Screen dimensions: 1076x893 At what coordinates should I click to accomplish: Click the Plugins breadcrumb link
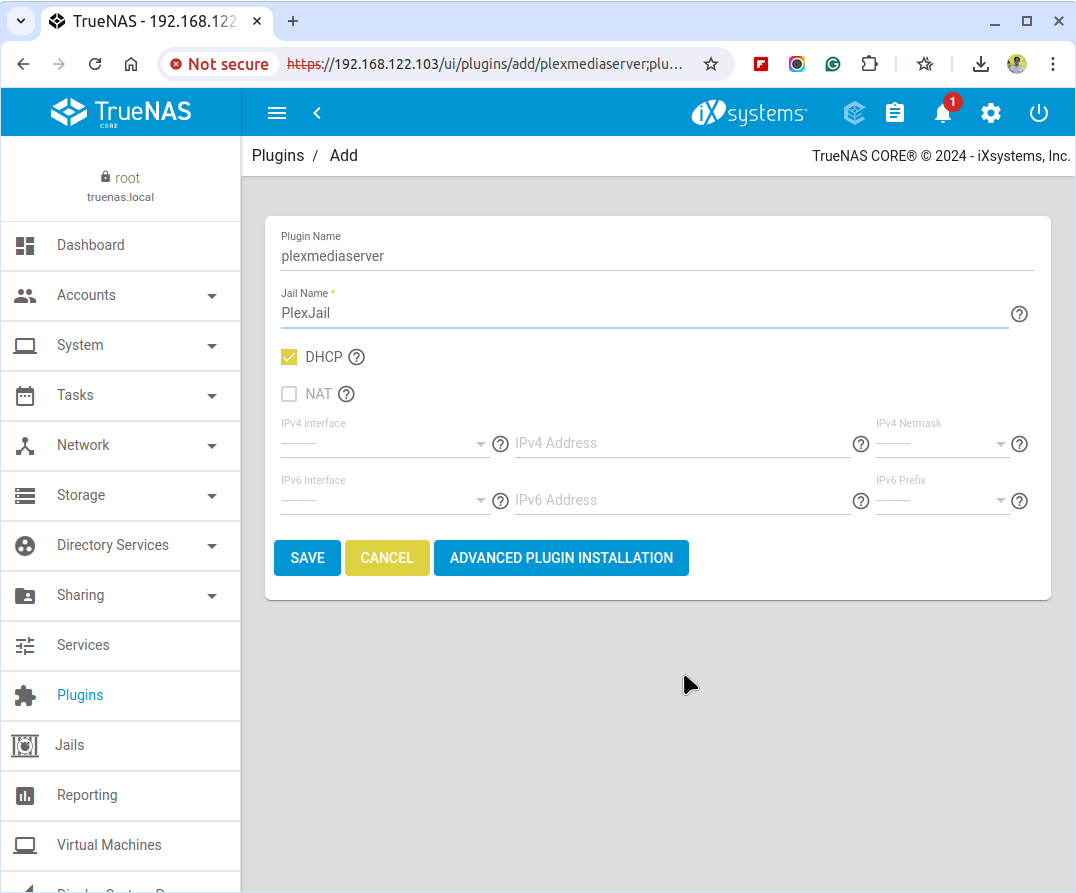(278, 156)
